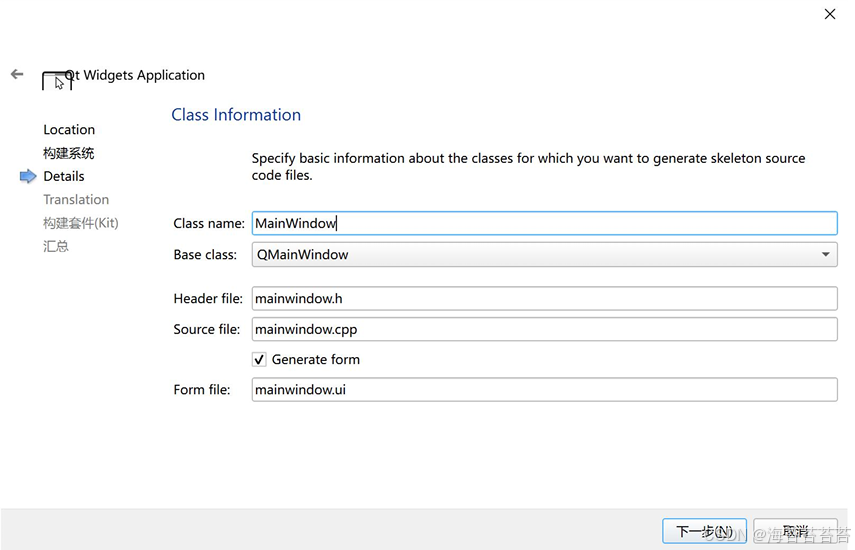Click the Class Information heading
The image size is (855, 550).
pos(236,115)
